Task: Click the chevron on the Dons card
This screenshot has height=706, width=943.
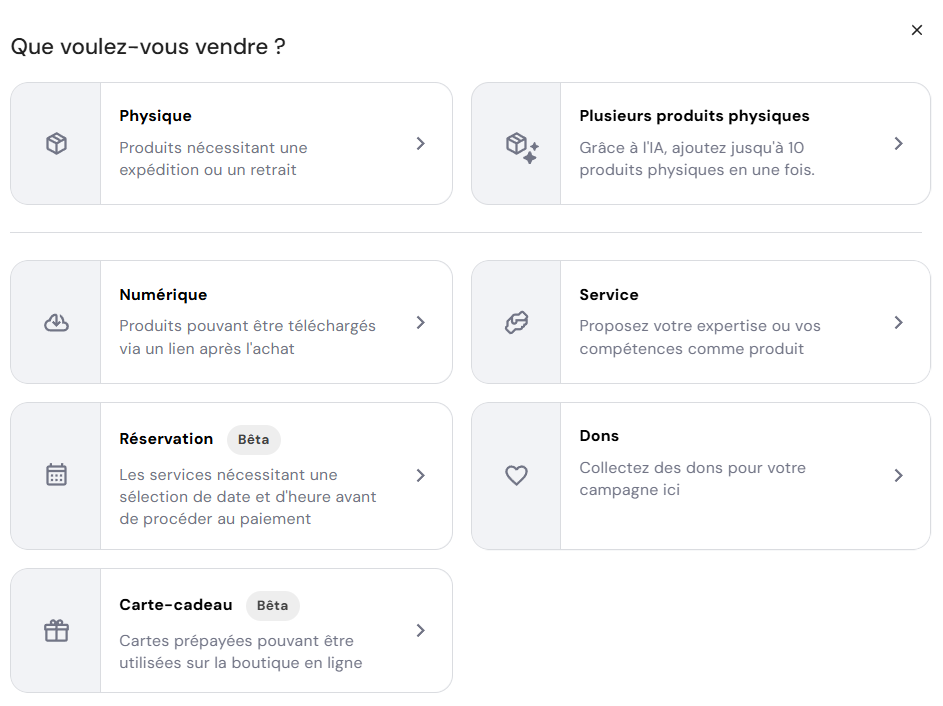Action: tap(897, 476)
